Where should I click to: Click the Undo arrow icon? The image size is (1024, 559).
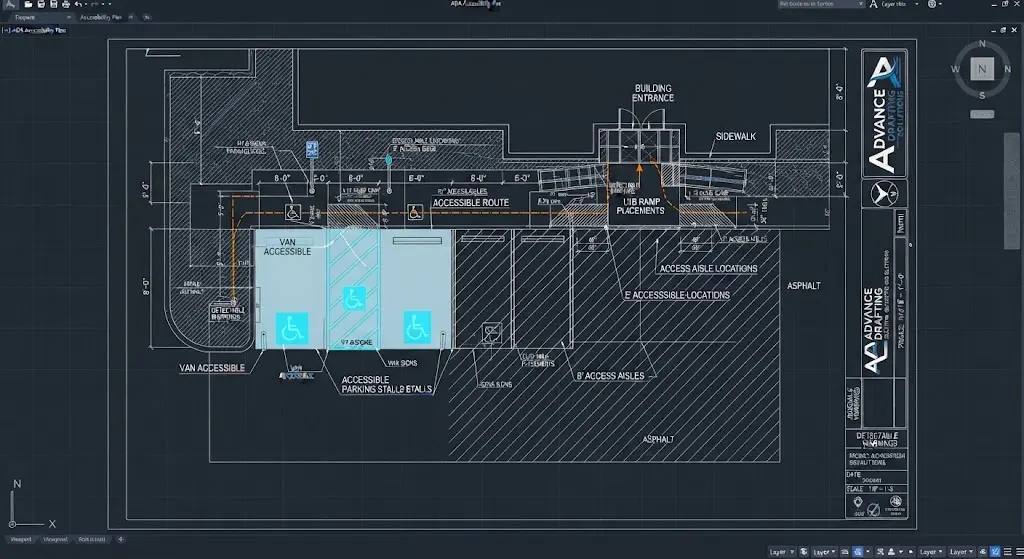pos(78,4)
